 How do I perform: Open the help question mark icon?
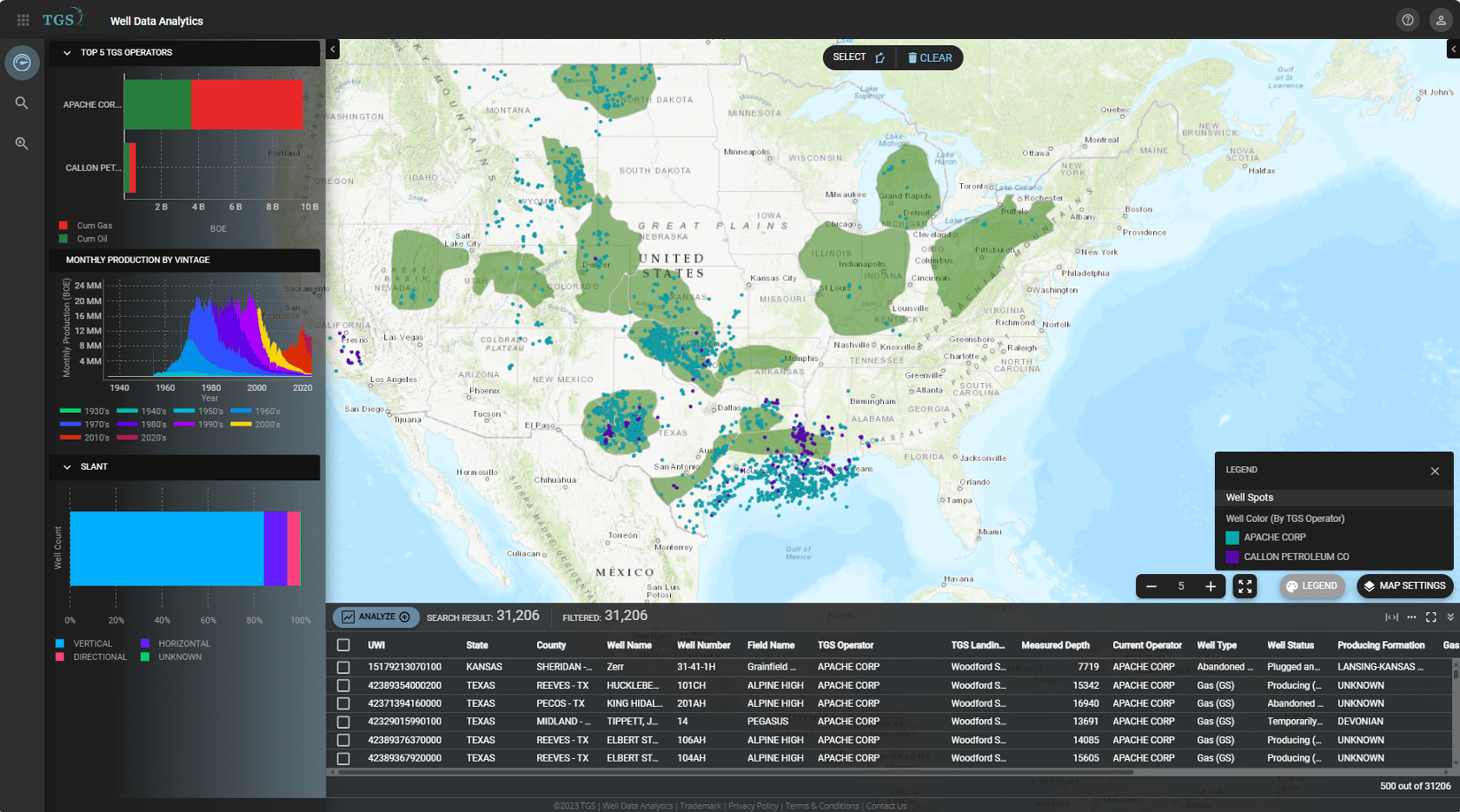coord(1407,19)
